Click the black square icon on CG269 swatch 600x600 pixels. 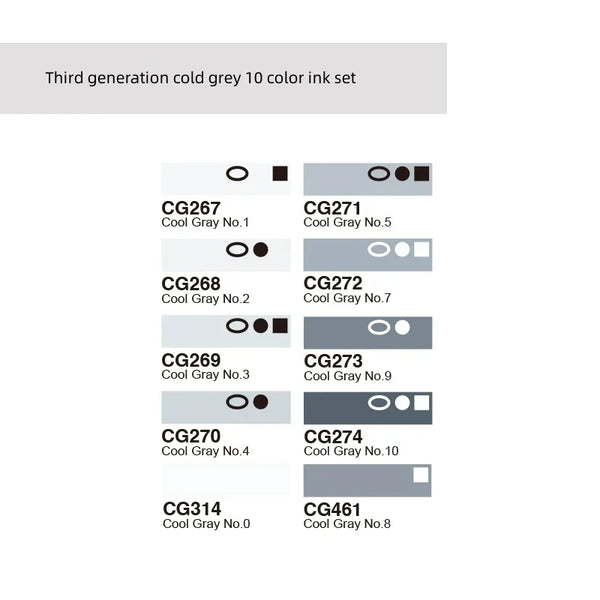[280, 326]
